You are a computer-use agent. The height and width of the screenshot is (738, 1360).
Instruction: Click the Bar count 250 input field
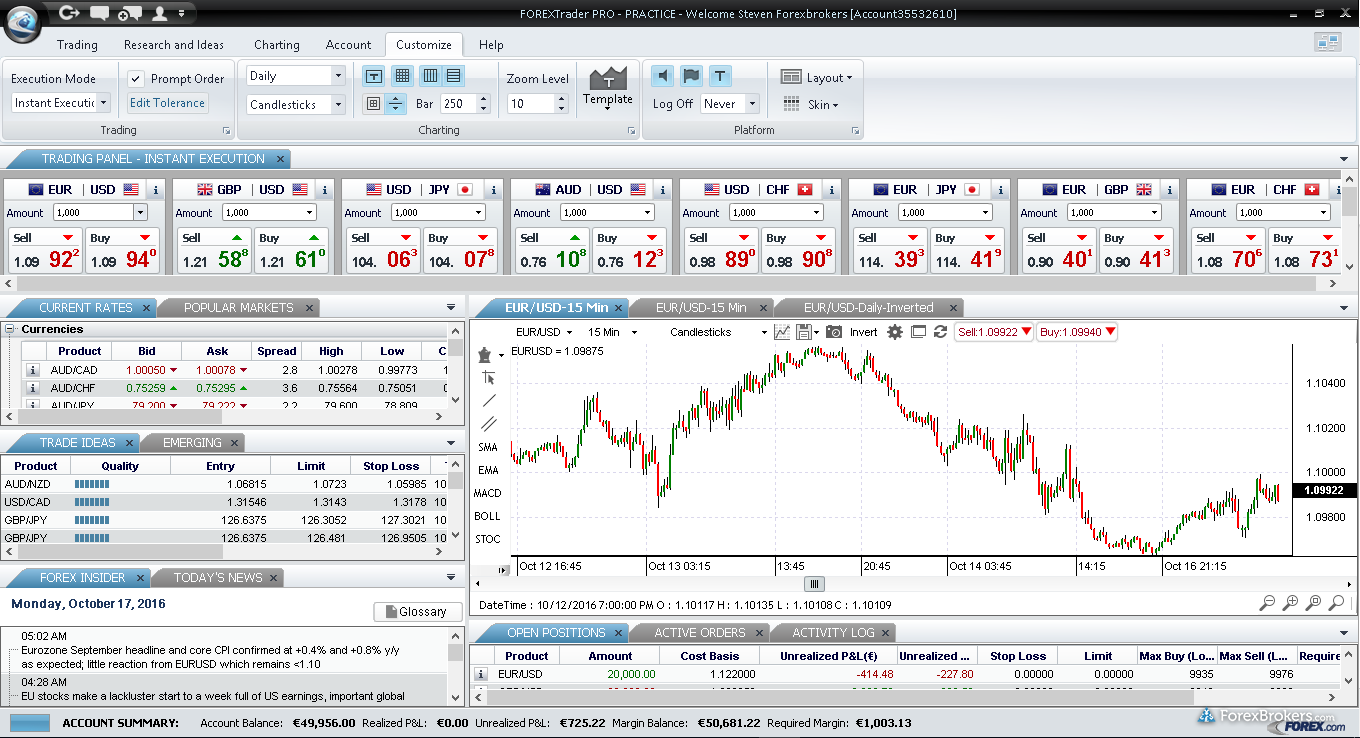point(458,104)
